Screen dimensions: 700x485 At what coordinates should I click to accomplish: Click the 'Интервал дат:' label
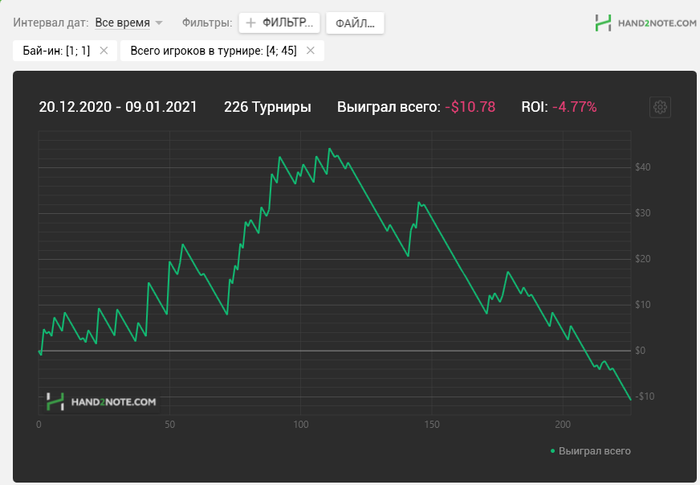tap(51, 23)
